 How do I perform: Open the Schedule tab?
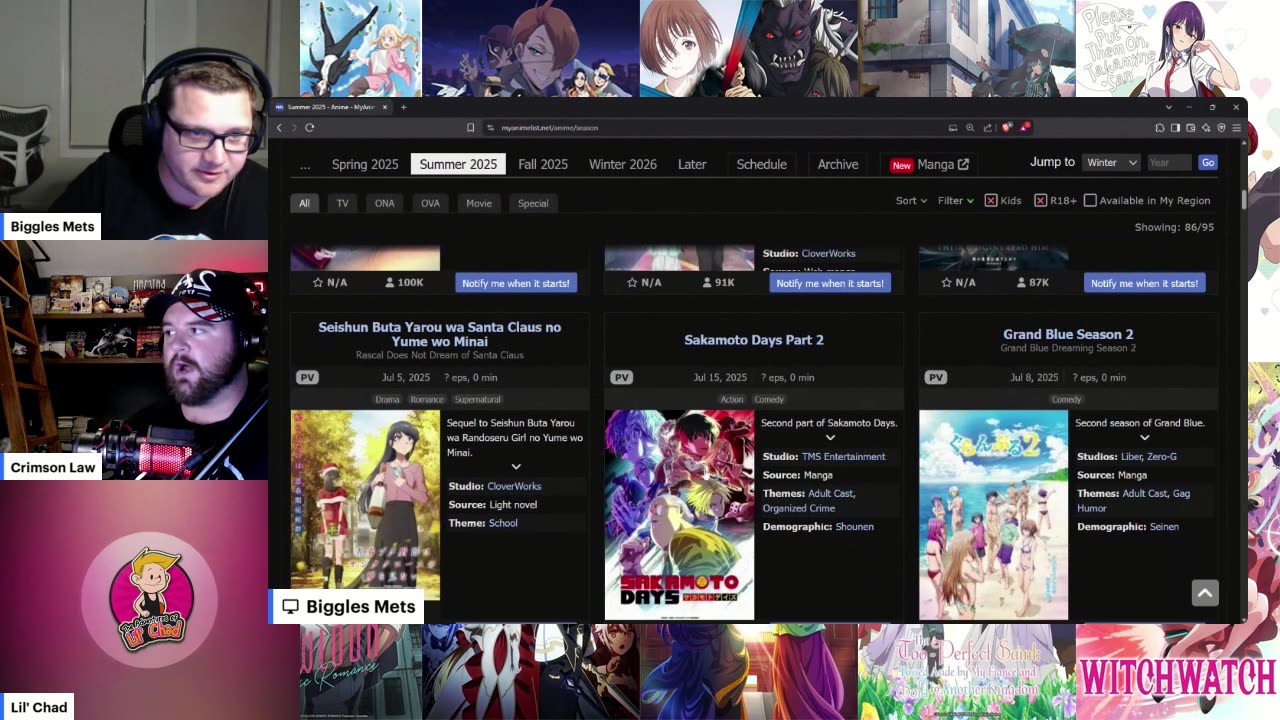coord(761,164)
